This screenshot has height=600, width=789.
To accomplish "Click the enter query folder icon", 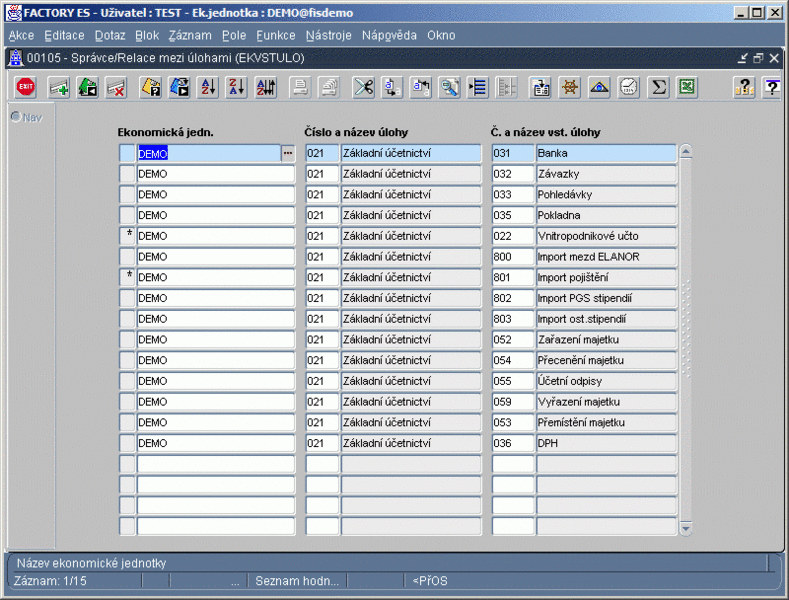I will click(151, 88).
